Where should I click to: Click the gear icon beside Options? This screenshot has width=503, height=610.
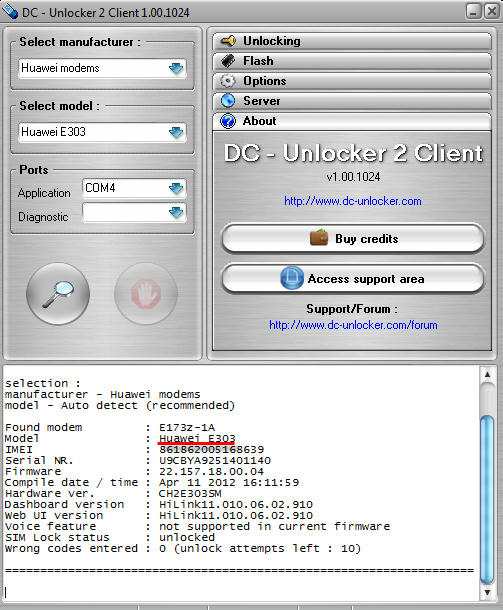click(x=228, y=81)
